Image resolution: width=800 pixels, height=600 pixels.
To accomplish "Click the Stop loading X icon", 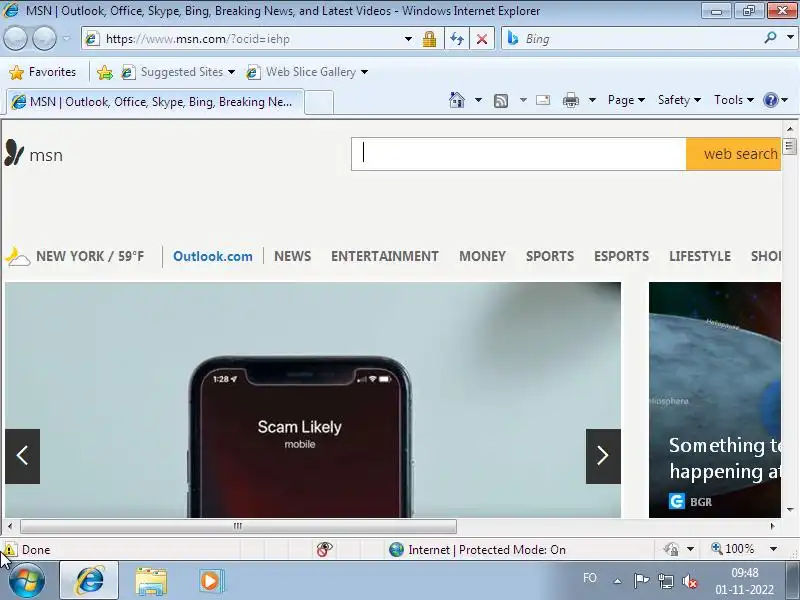I will coord(482,39).
